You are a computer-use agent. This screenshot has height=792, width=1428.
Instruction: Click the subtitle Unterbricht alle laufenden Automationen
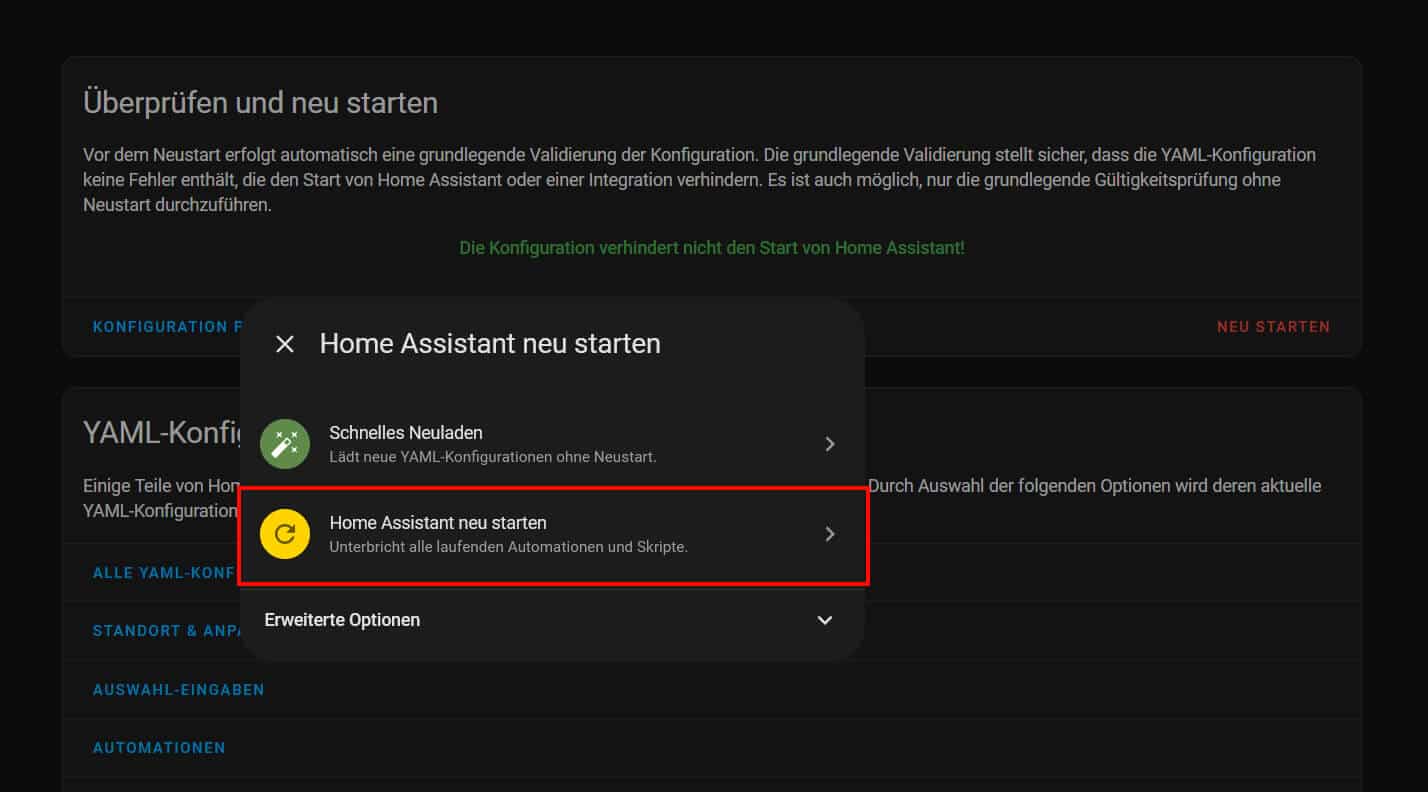508,547
